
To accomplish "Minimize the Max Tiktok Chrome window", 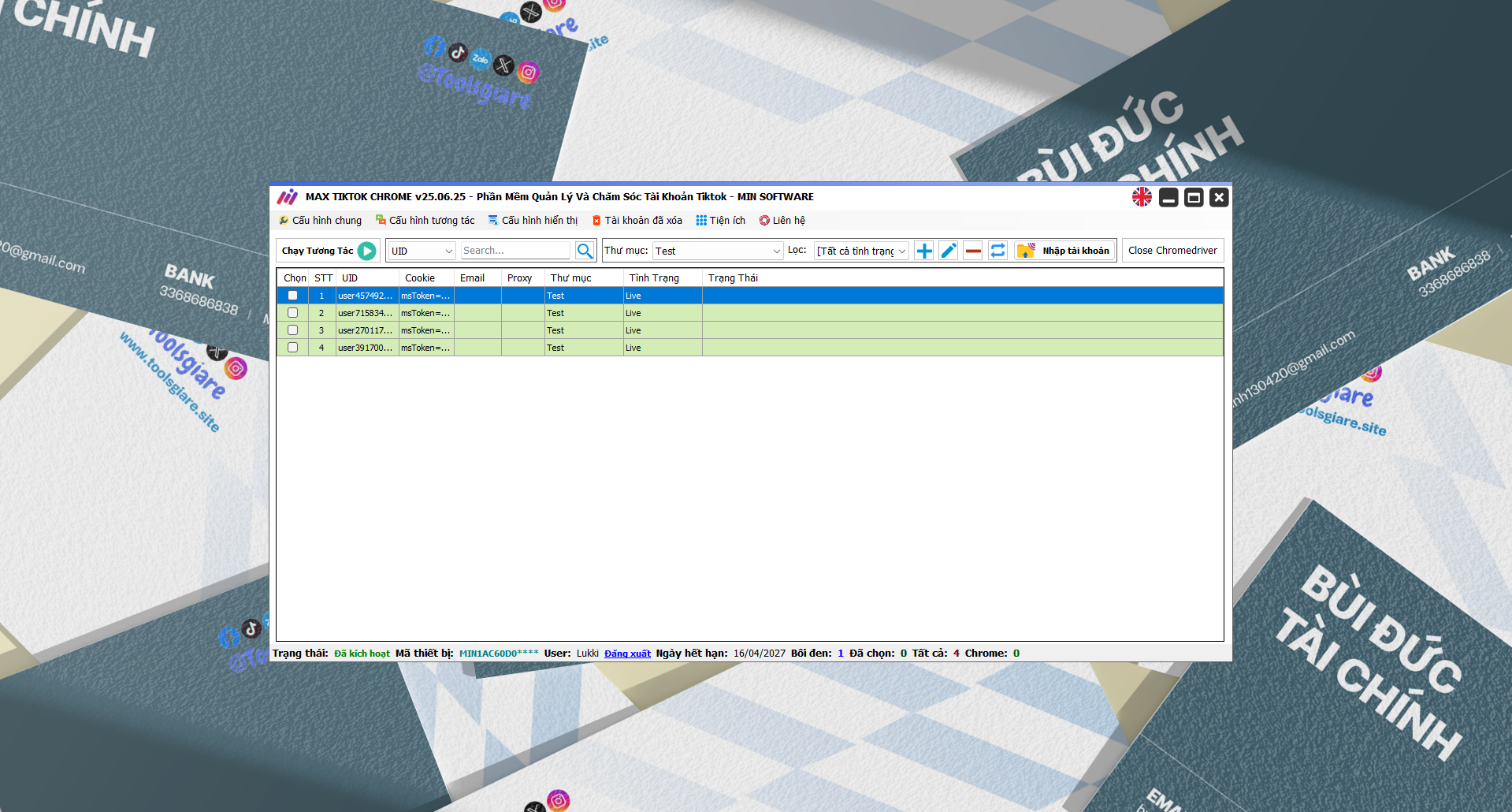I will [x=1168, y=197].
